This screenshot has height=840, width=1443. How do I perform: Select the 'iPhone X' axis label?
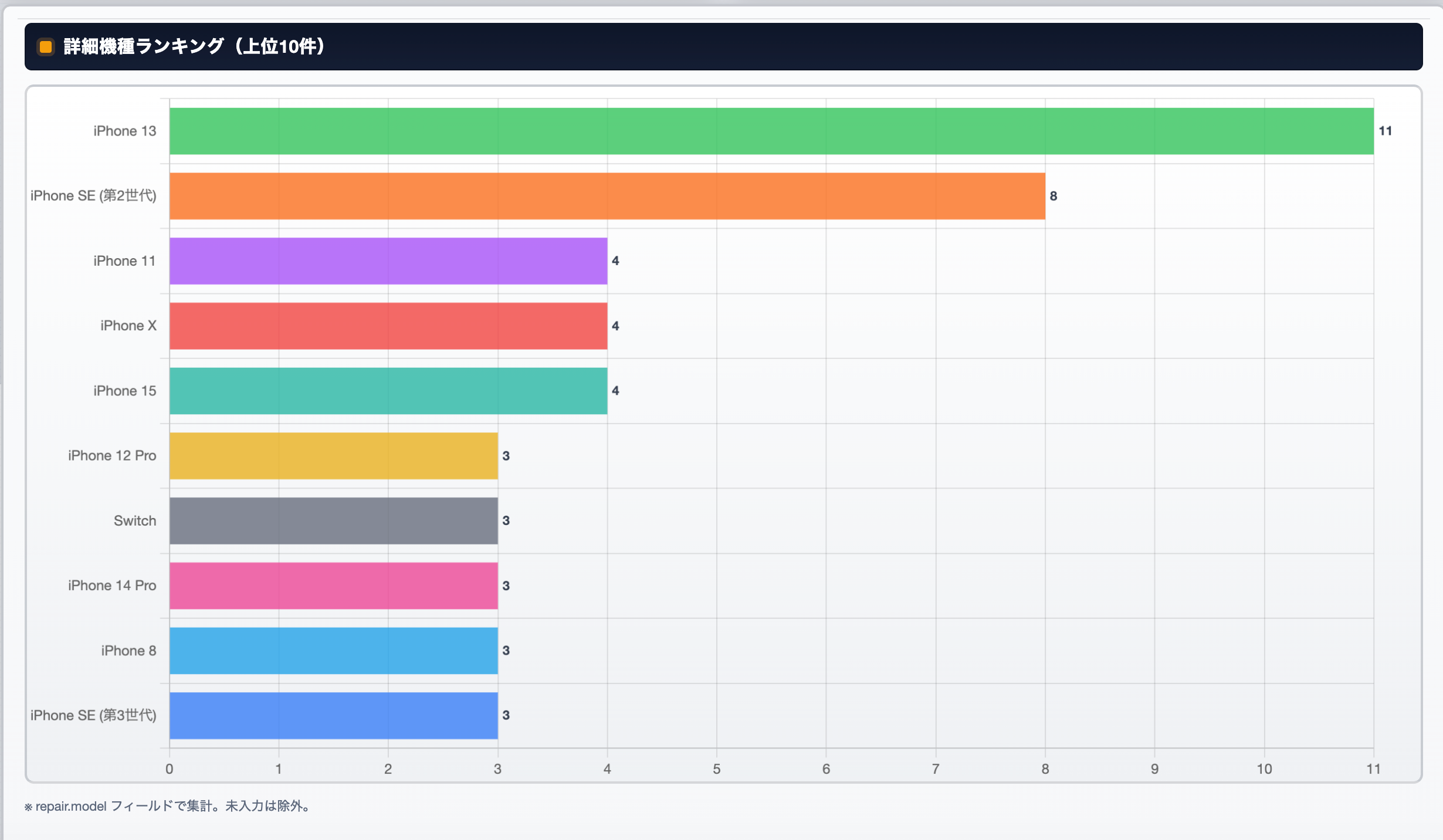pos(128,326)
